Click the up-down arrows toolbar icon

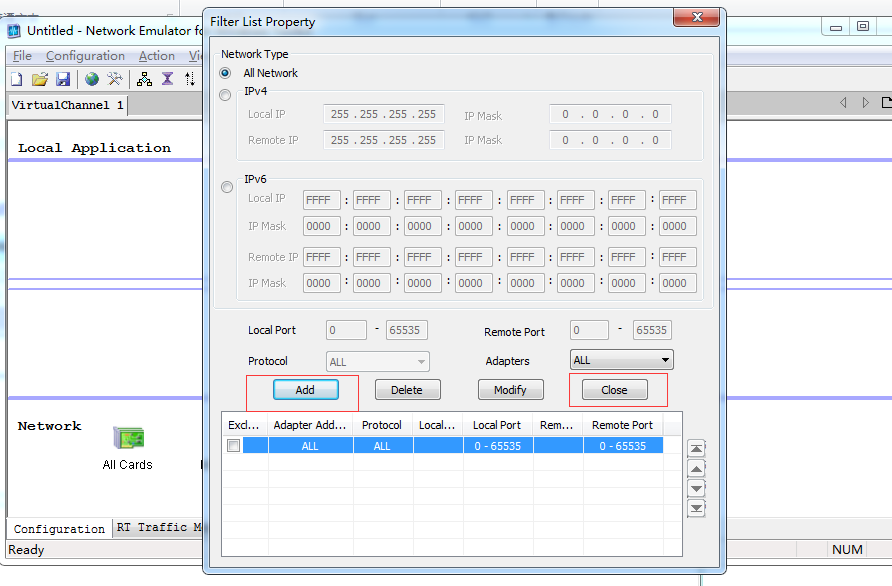[189, 79]
